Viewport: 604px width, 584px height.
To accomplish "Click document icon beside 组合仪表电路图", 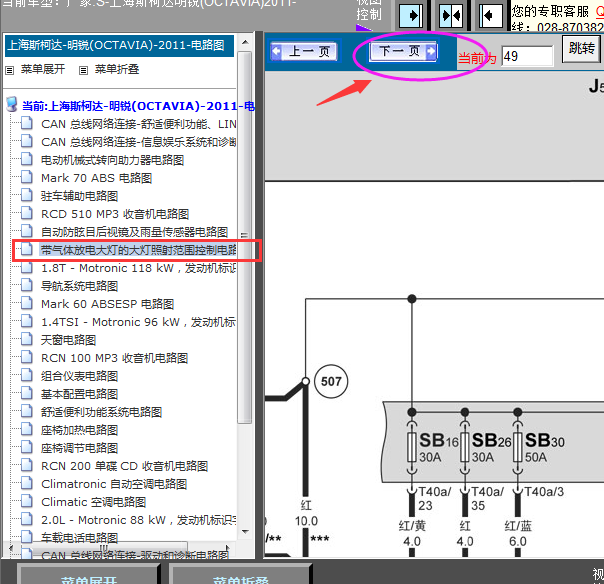I will click(27, 375).
